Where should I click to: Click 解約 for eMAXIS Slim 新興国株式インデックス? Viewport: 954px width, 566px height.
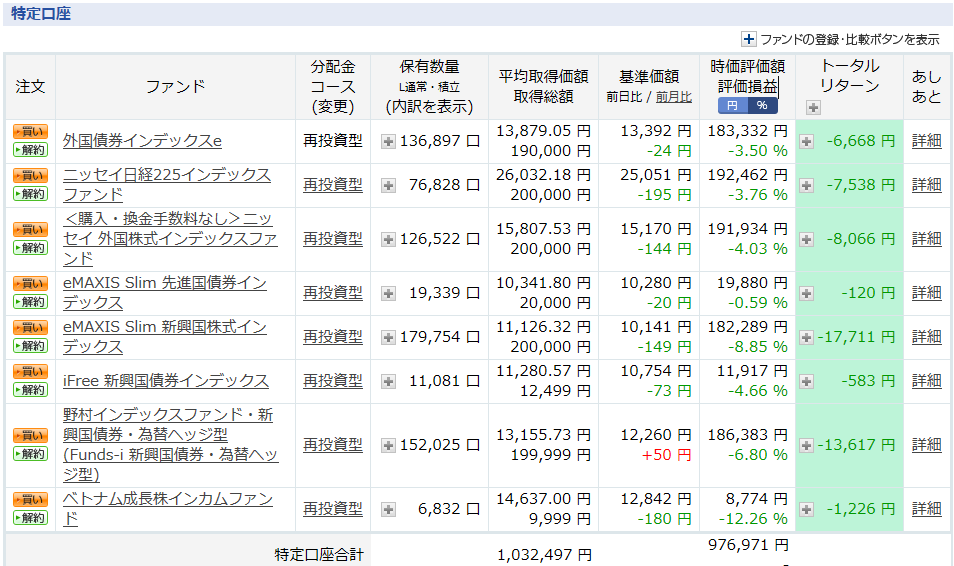(x=30, y=346)
